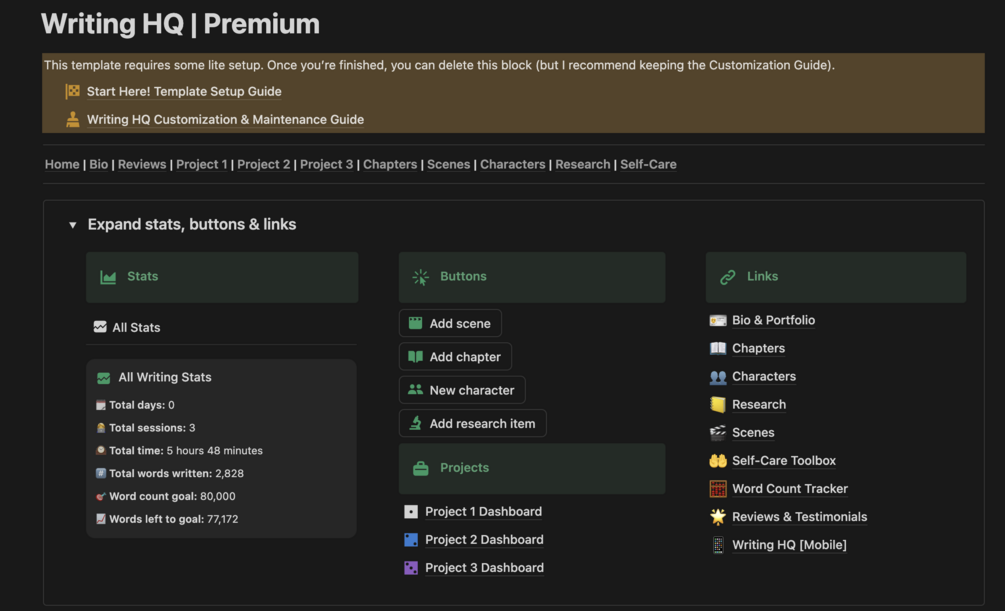Click the stamp icon beside Customization Guide

[72, 119]
